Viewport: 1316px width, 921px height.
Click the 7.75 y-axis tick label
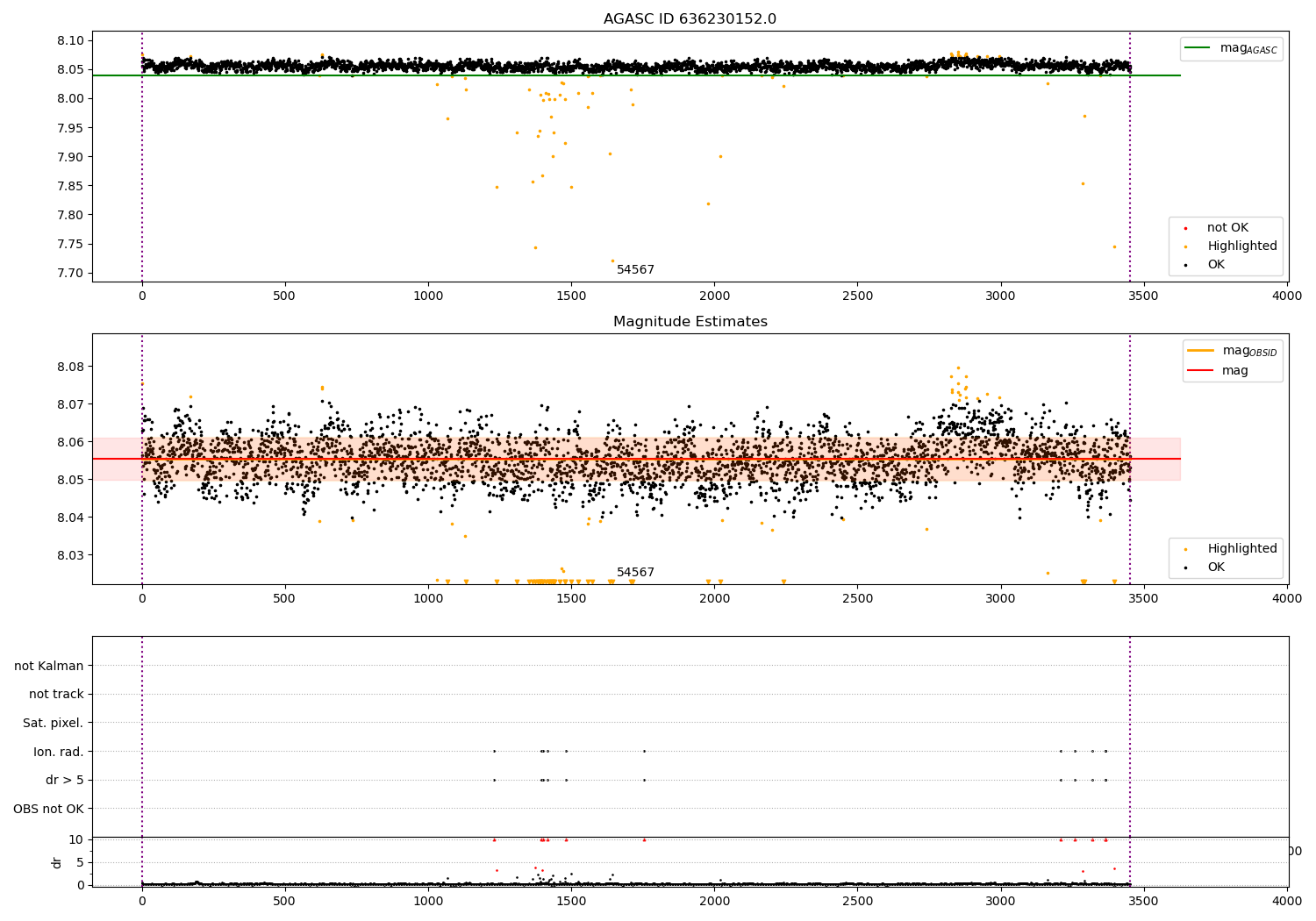click(x=70, y=244)
